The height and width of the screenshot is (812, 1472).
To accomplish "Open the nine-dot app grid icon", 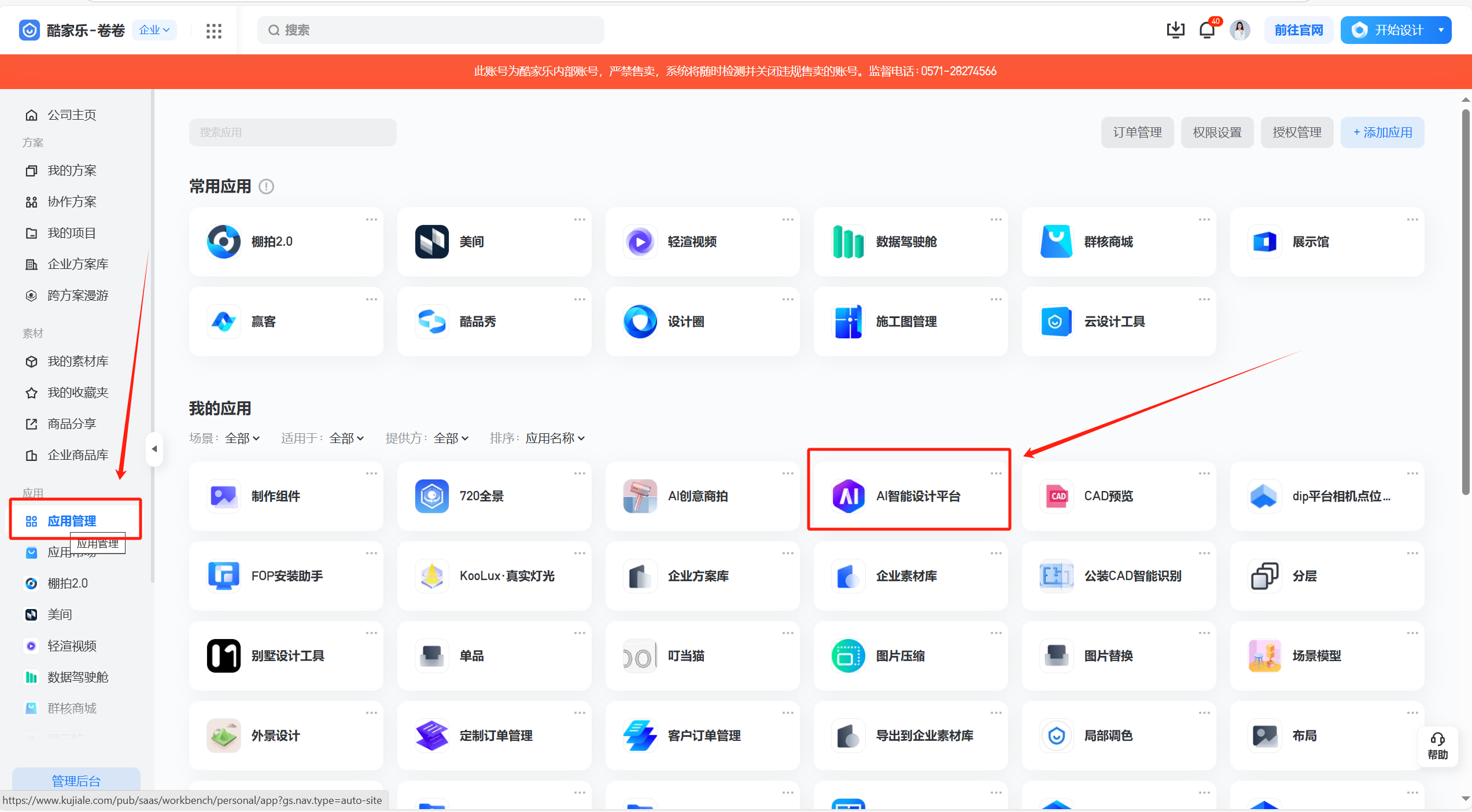I will point(214,31).
